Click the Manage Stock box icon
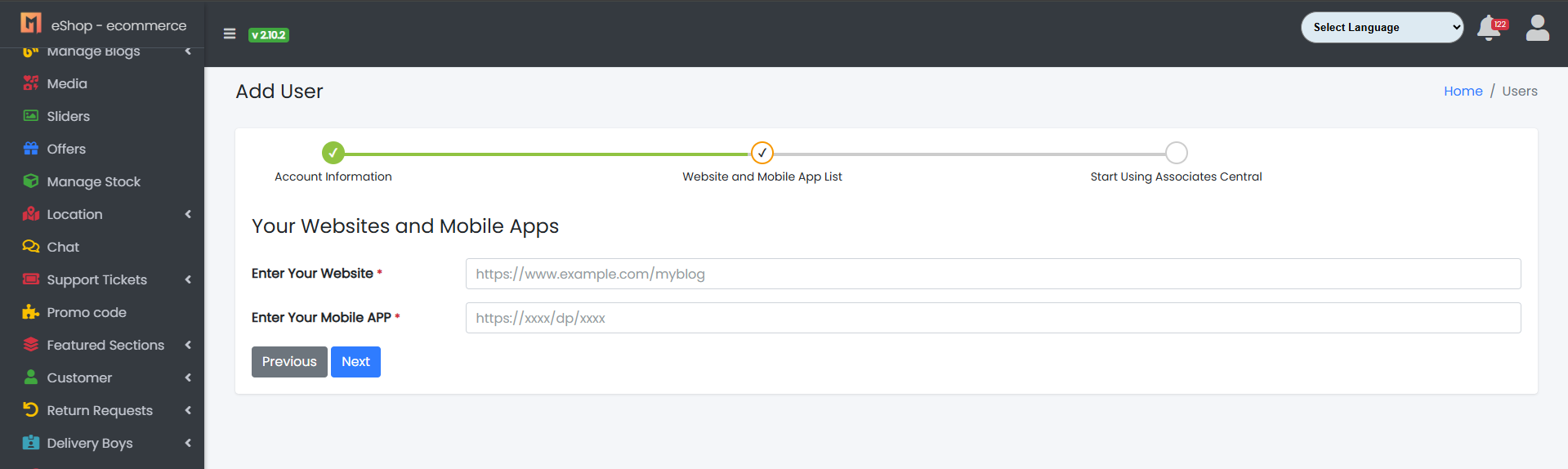This screenshot has width=1568, height=469. (31, 181)
